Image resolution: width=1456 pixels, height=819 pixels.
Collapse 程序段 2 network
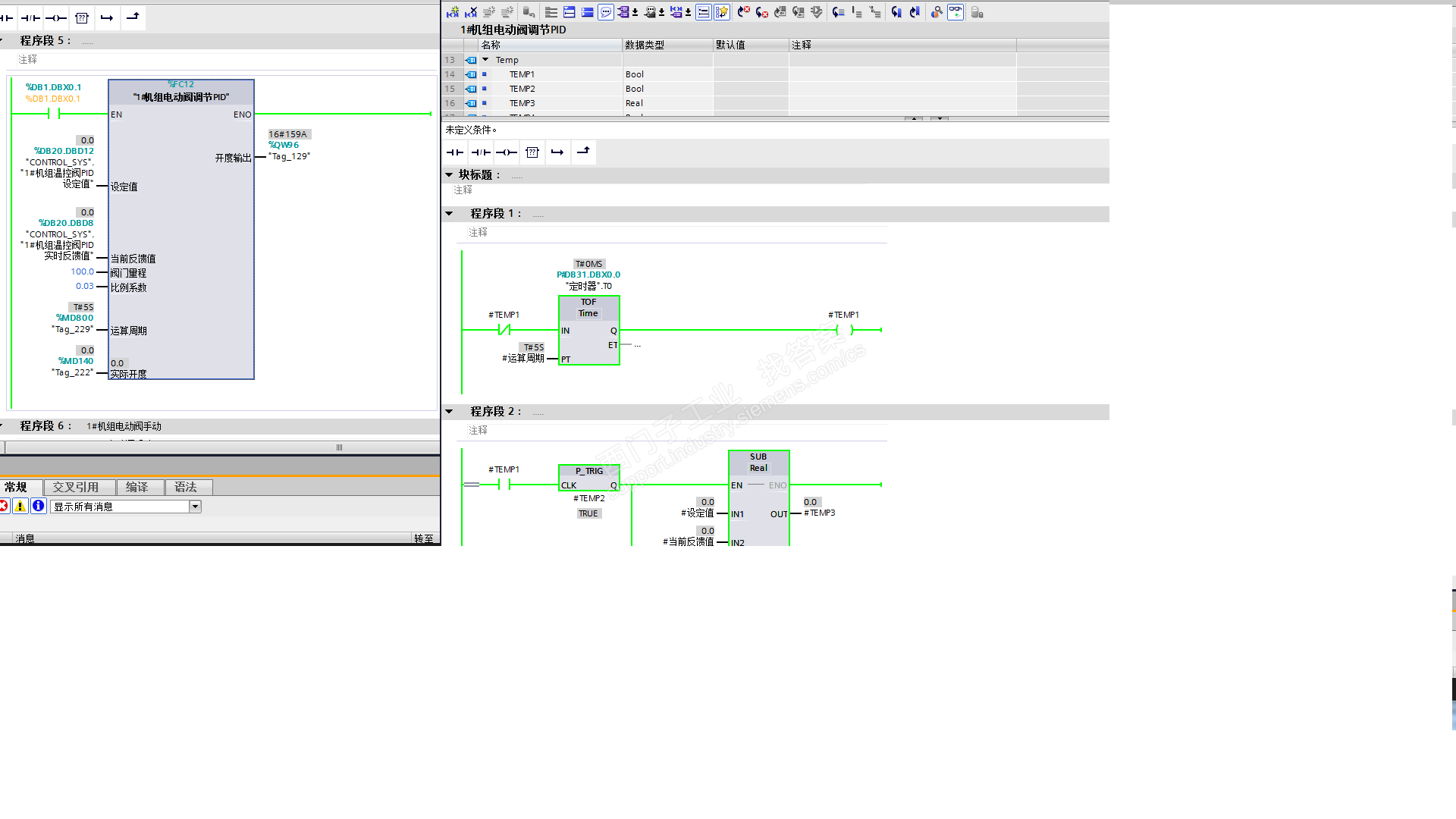pyautogui.click(x=449, y=412)
